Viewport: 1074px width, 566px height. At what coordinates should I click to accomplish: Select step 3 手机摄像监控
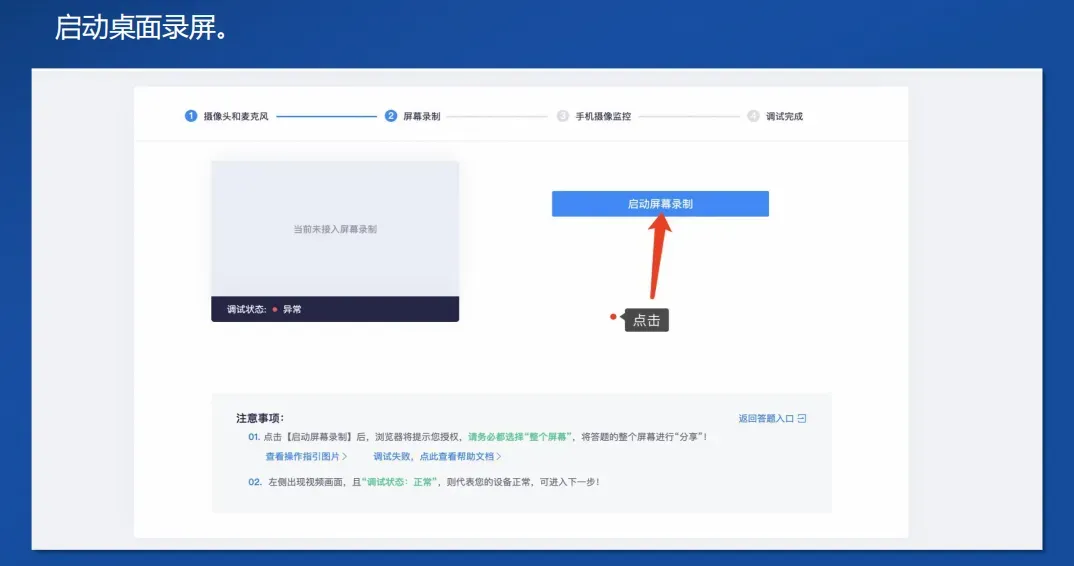pos(594,116)
